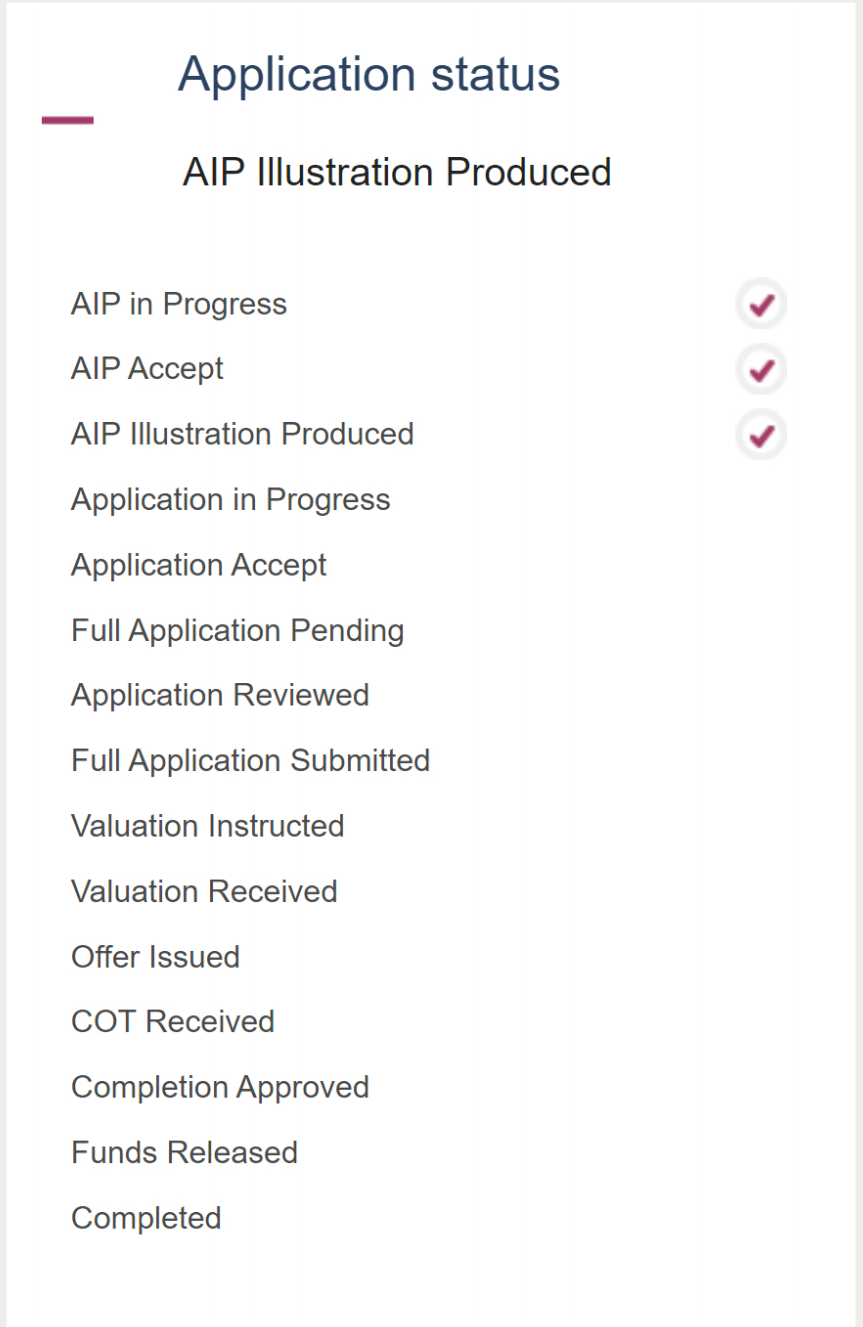
Task: Click the Application status heading
Action: coord(369,75)
